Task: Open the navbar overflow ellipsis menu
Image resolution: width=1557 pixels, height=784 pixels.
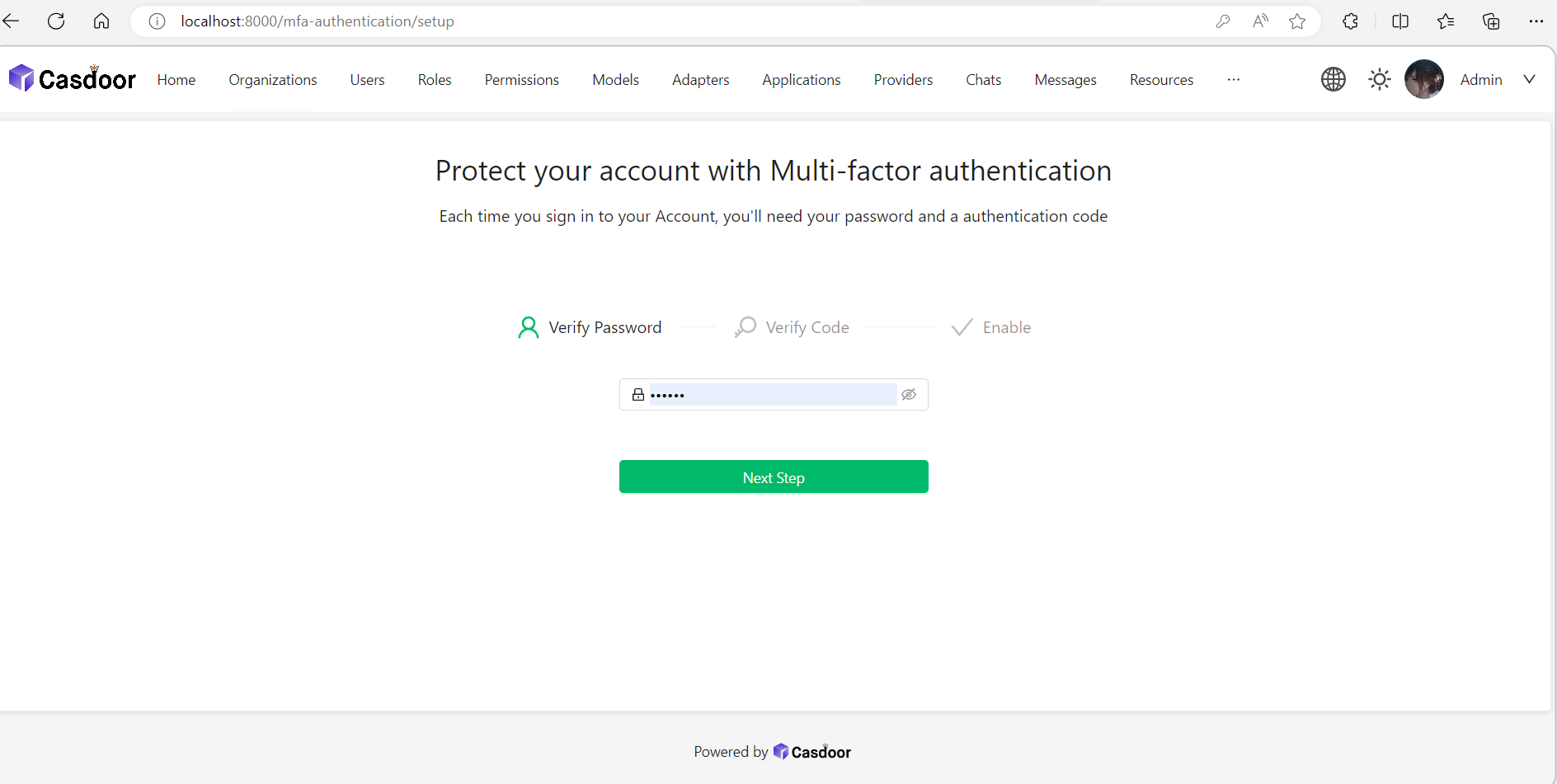Action: point(1233,80)
